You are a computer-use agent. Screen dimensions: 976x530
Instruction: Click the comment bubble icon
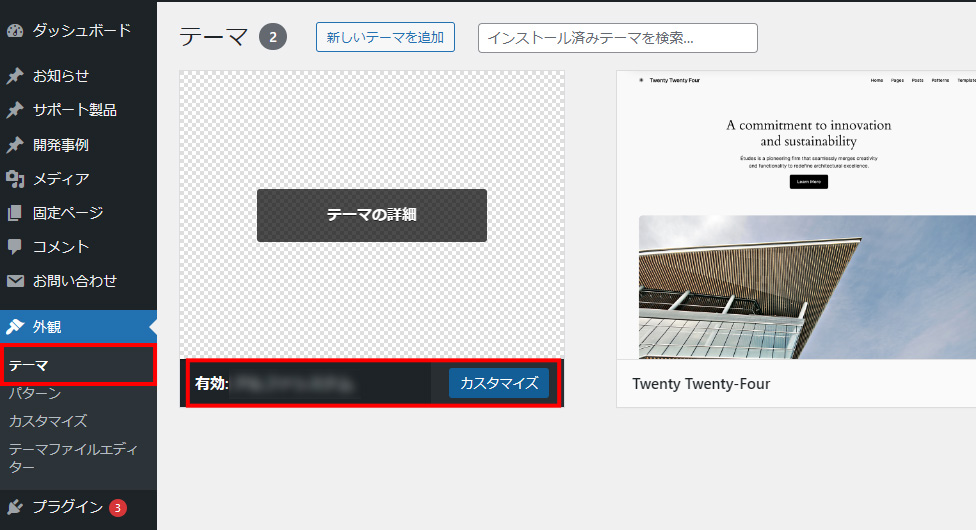[x=15, y=247]
